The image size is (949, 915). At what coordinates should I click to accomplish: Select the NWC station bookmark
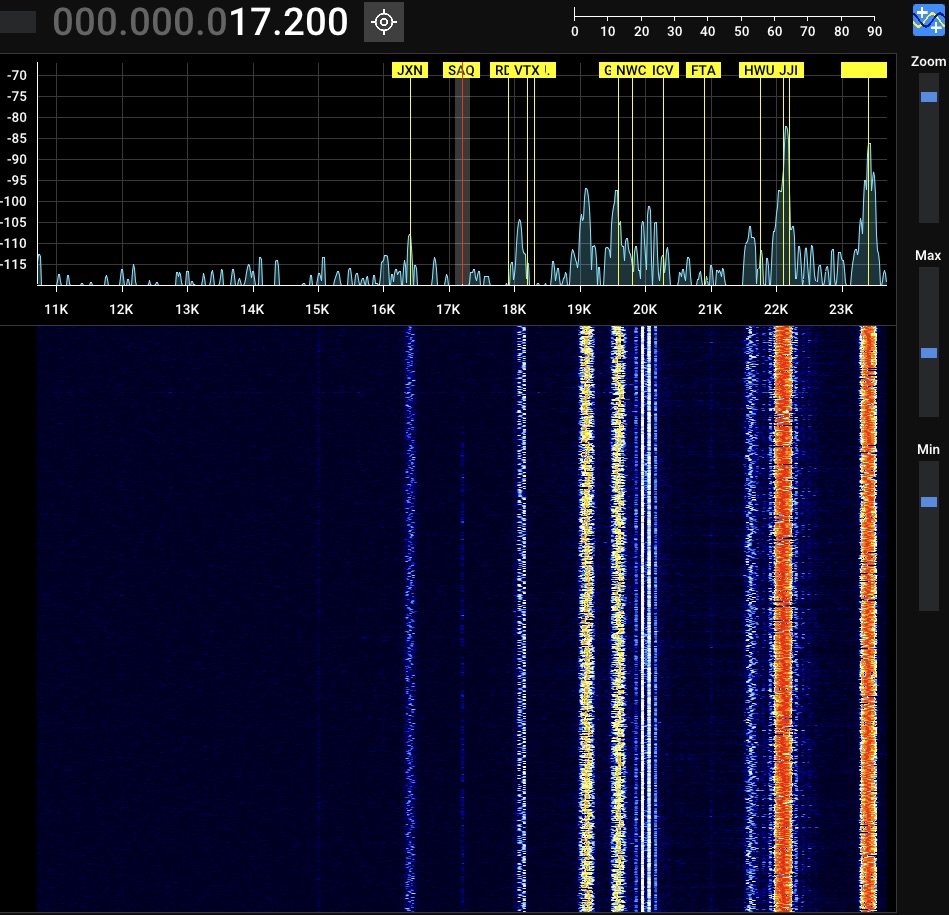pos(631,70)
